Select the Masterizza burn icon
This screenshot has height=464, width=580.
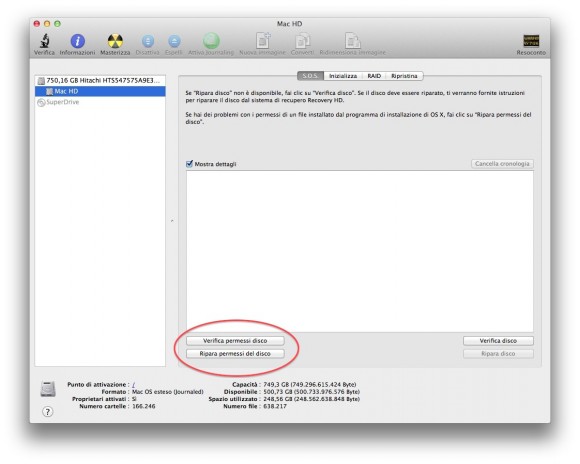click(115, 41)
